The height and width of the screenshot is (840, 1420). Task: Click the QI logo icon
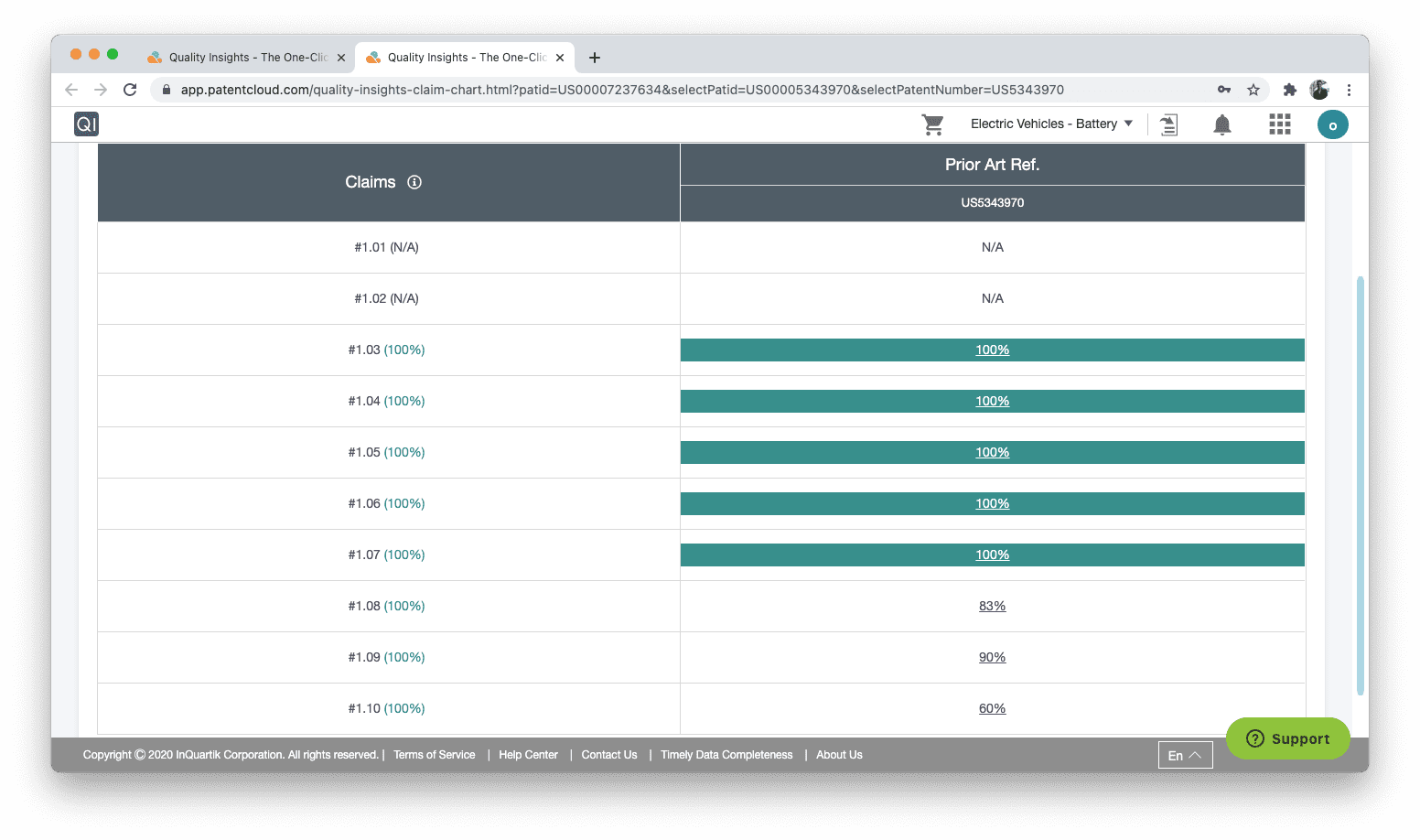tap(86, 124)
